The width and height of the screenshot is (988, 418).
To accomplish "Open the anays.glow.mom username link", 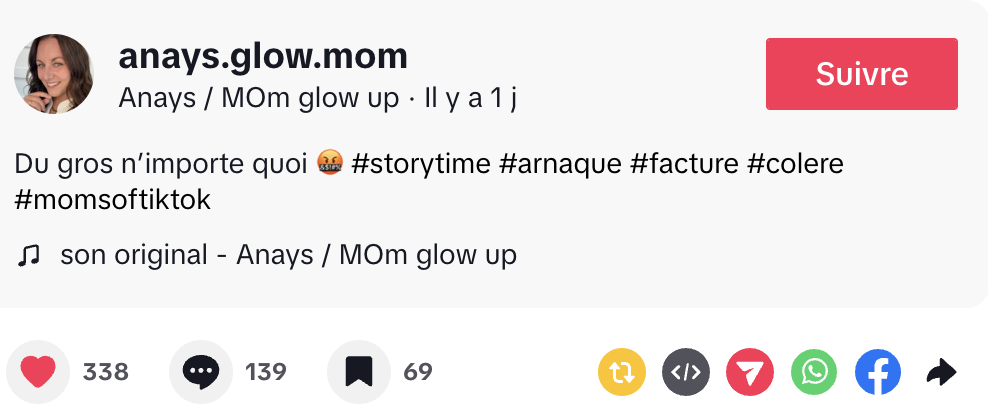I will point(263,56).
